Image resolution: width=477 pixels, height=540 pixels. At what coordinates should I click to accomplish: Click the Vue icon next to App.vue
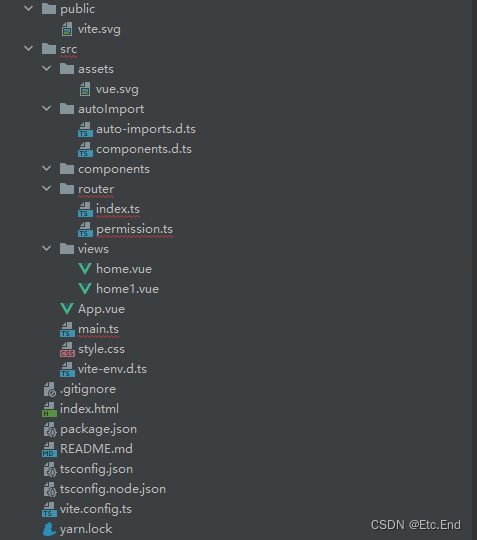pos(67,309)
